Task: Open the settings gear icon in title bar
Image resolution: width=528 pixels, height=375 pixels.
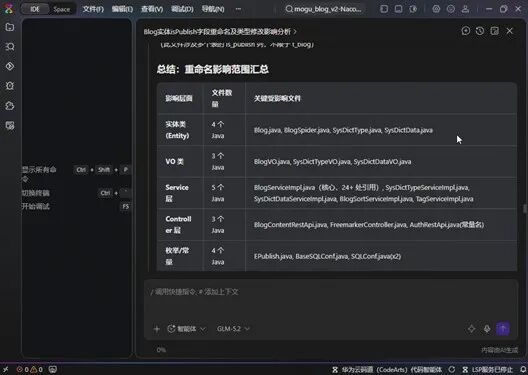Action: [436, 9]
